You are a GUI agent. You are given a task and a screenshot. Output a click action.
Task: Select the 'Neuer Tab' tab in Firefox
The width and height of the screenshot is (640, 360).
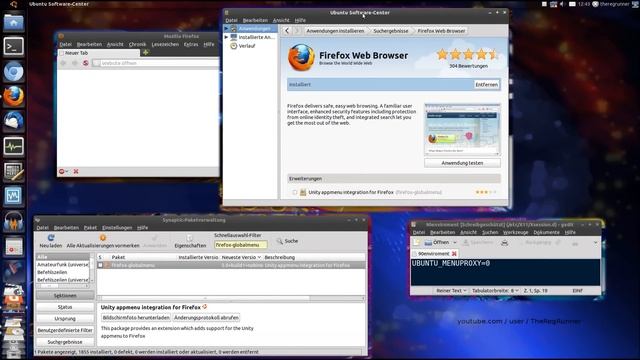pyautogui.click(x=99, y=53)
